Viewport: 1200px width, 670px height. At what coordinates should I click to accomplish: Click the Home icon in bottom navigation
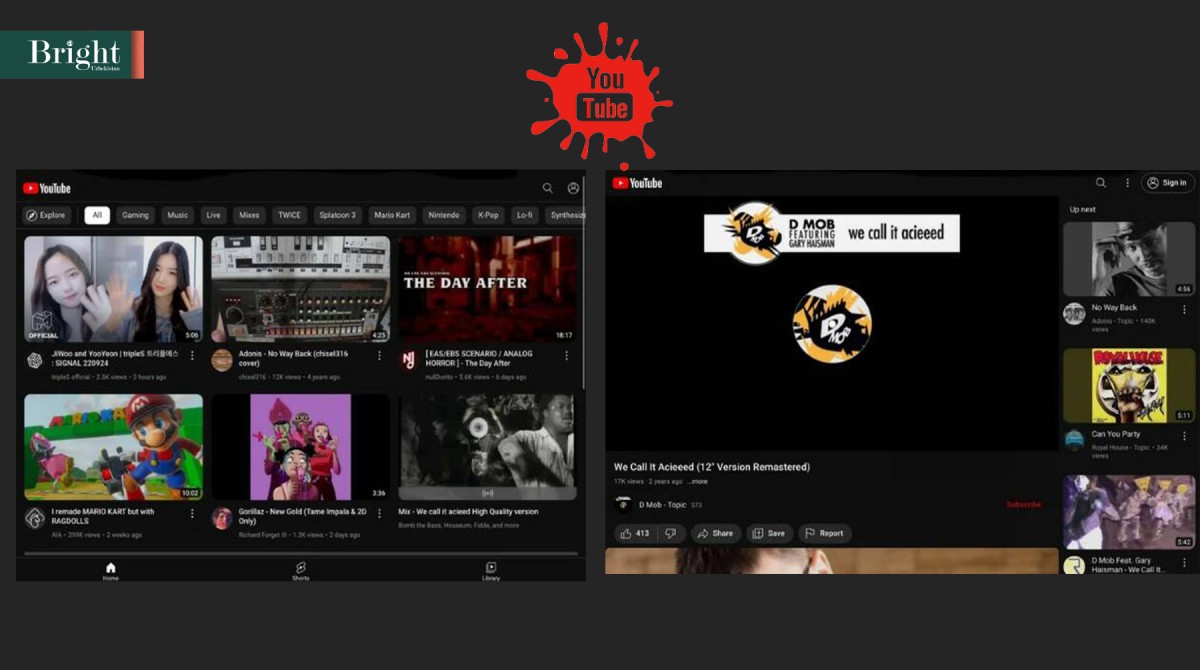tap(110, 569)
